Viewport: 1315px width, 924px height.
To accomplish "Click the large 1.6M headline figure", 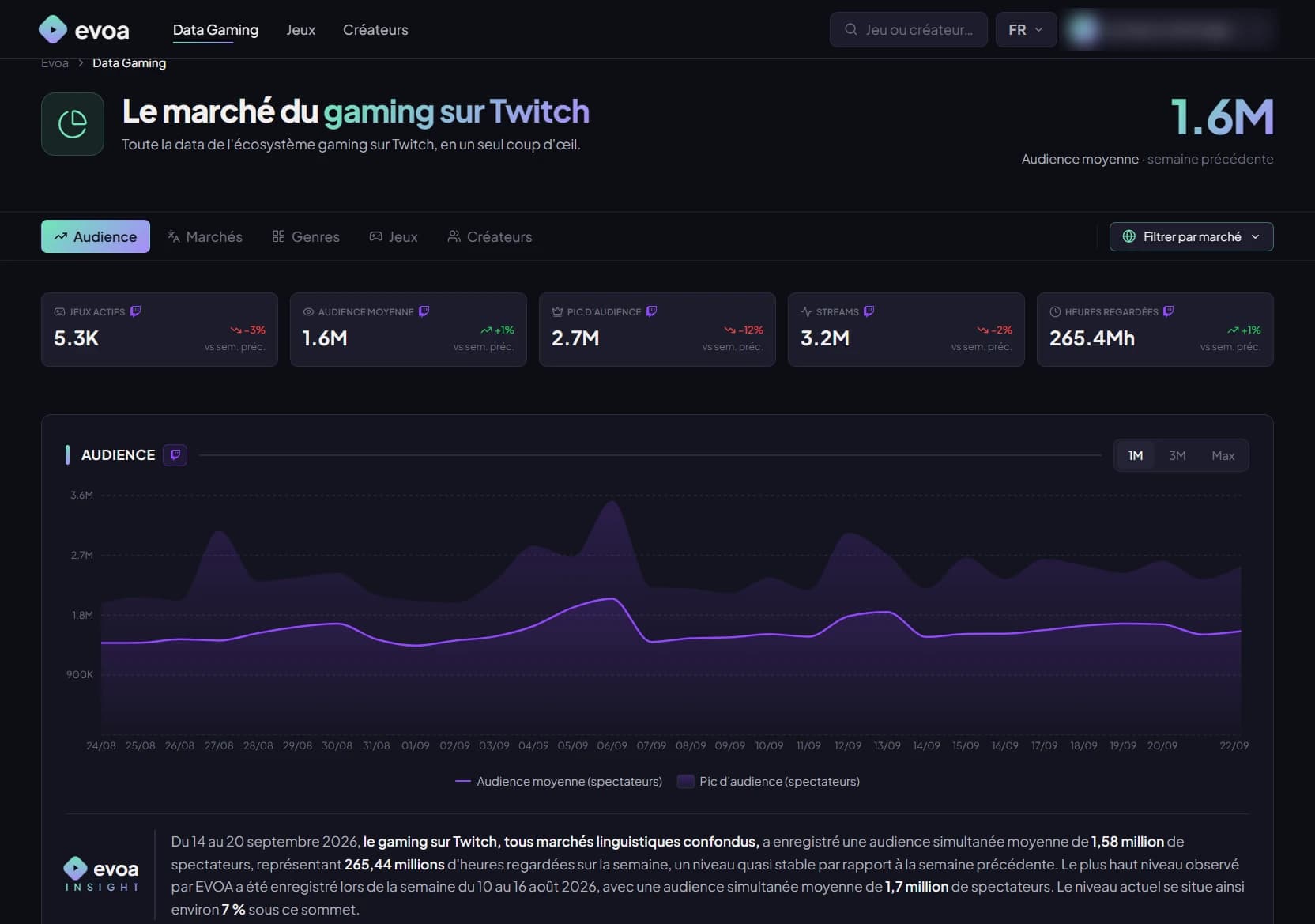I will [1222, 117].
